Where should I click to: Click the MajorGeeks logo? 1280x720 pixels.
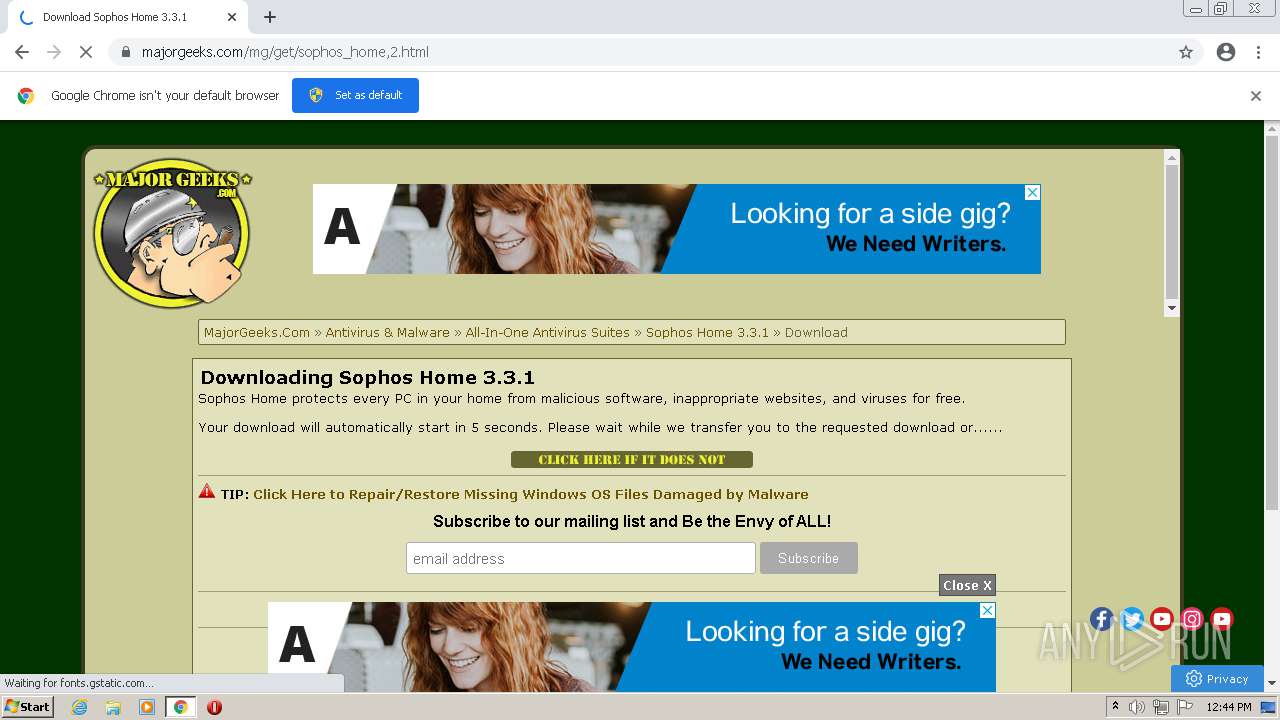(x=172, y=232)
